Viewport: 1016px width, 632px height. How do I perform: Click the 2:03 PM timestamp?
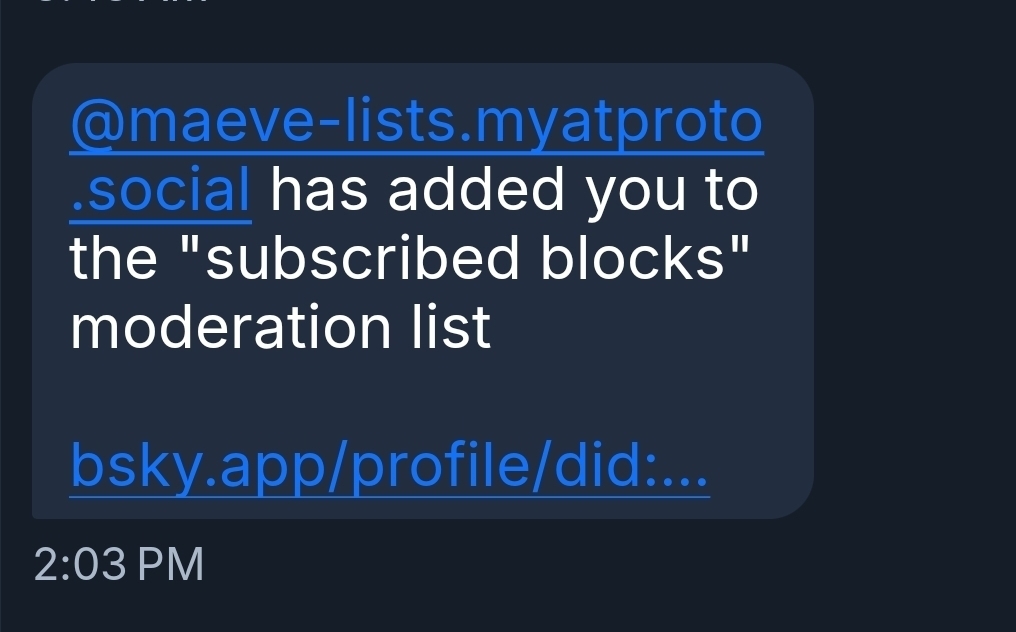(x=119, y=565)
